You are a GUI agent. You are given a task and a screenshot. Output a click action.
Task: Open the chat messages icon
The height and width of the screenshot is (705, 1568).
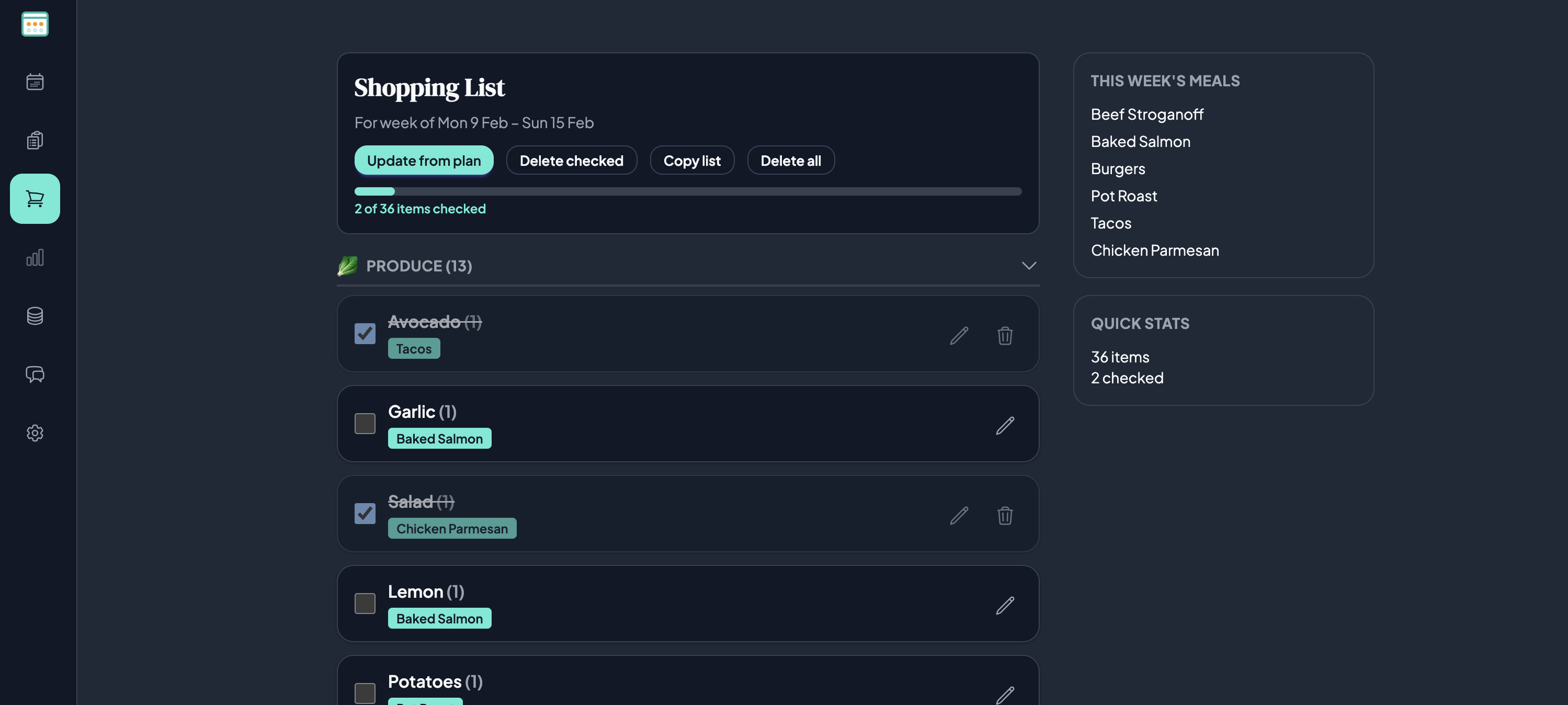point(35,374)
